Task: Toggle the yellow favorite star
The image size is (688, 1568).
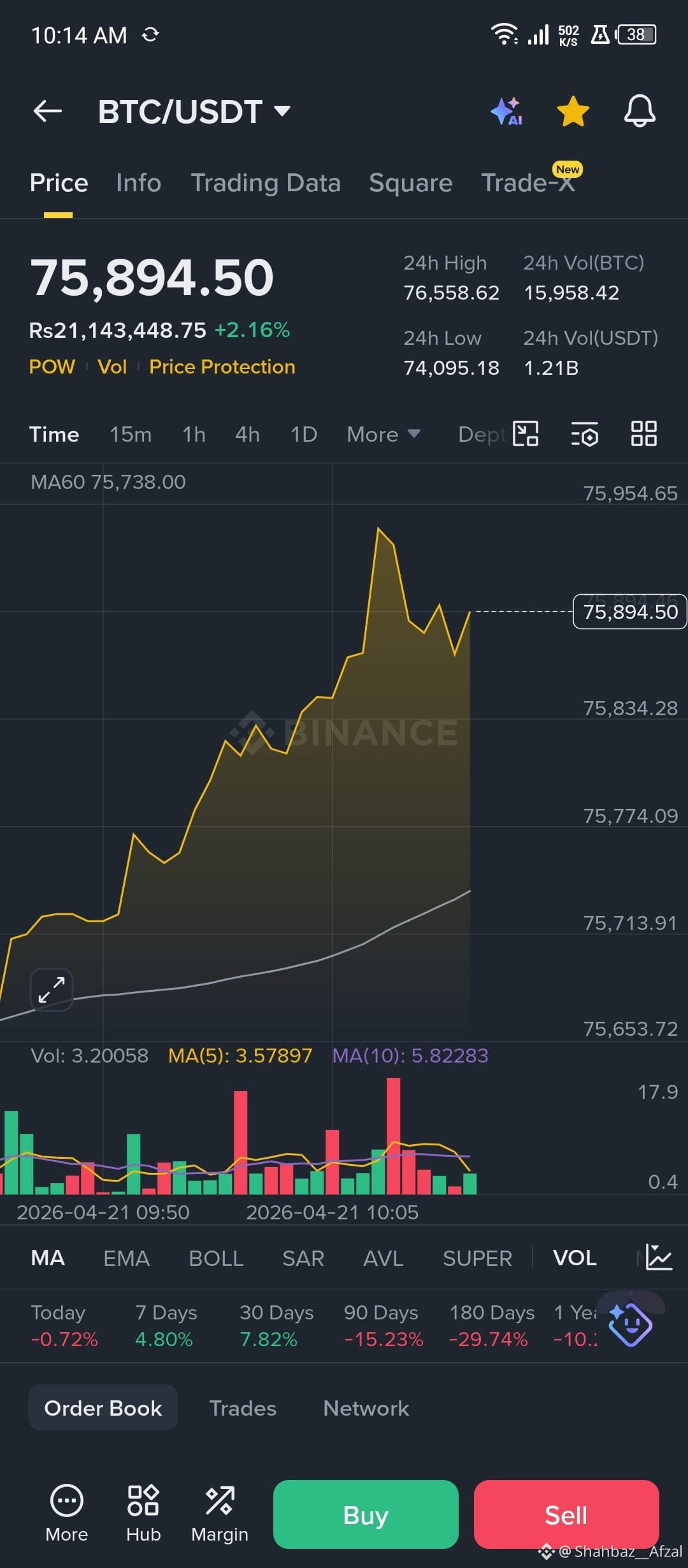Action: tap(573, 112)
